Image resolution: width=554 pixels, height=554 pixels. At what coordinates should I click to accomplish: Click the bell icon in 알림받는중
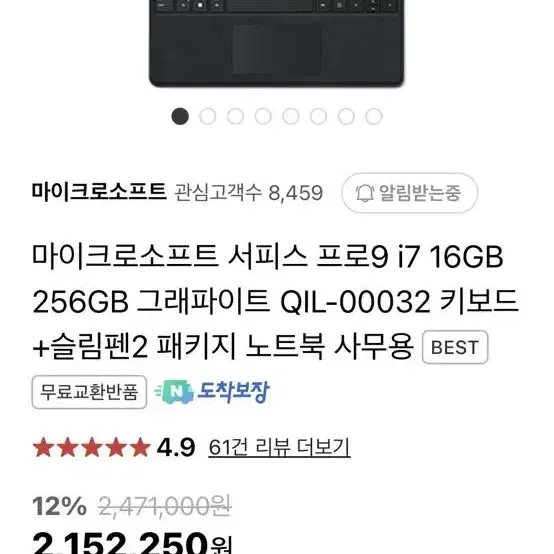coord(365,193)
